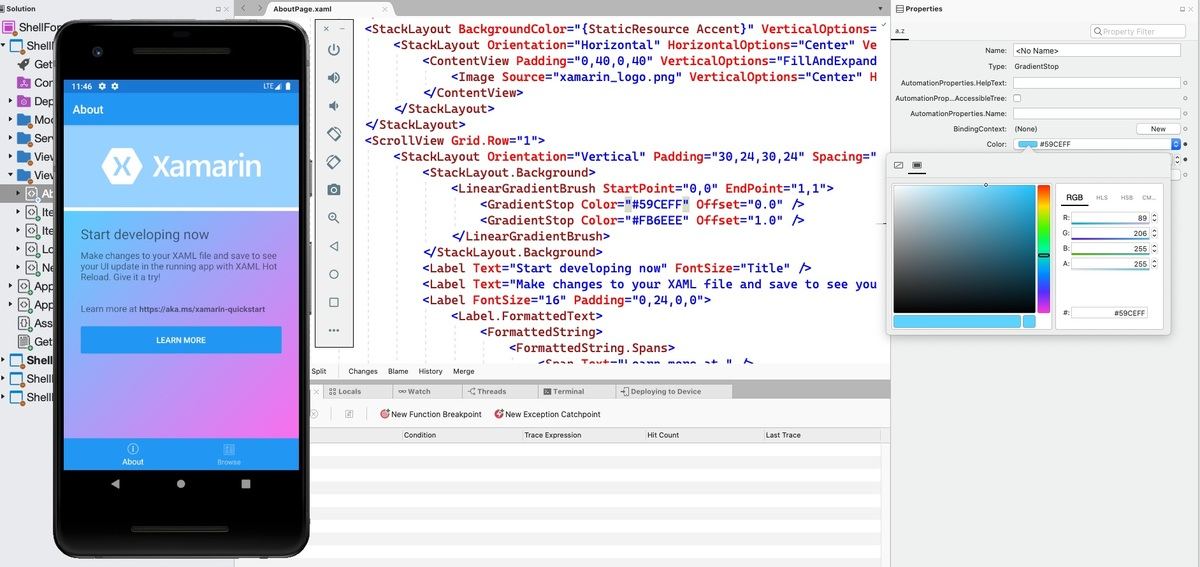The width and height of the screenshot is (1200, 567).
Task: Switch to the History editor tab
Action: click(430, 371)
